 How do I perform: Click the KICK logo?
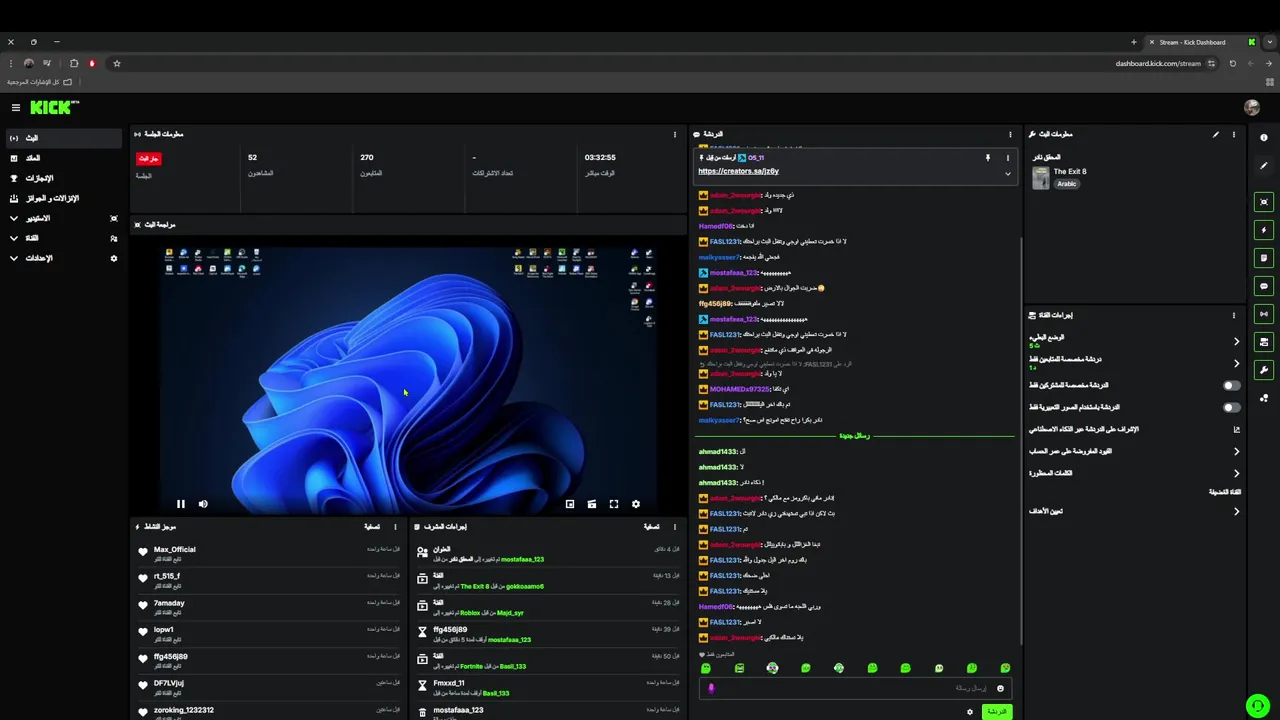(x=54, y=107)
